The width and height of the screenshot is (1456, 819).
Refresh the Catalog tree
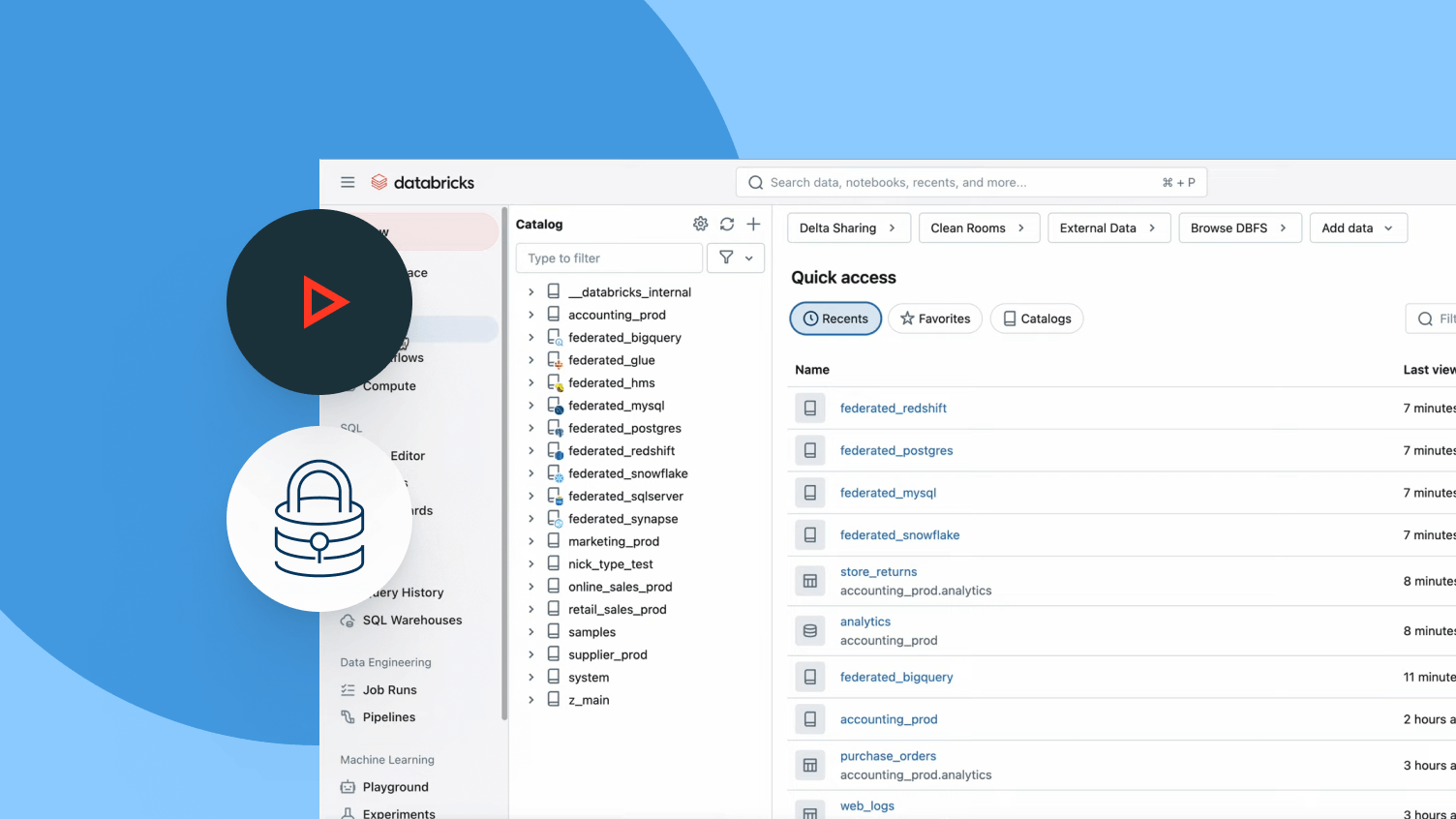click(x=727, y=224)
